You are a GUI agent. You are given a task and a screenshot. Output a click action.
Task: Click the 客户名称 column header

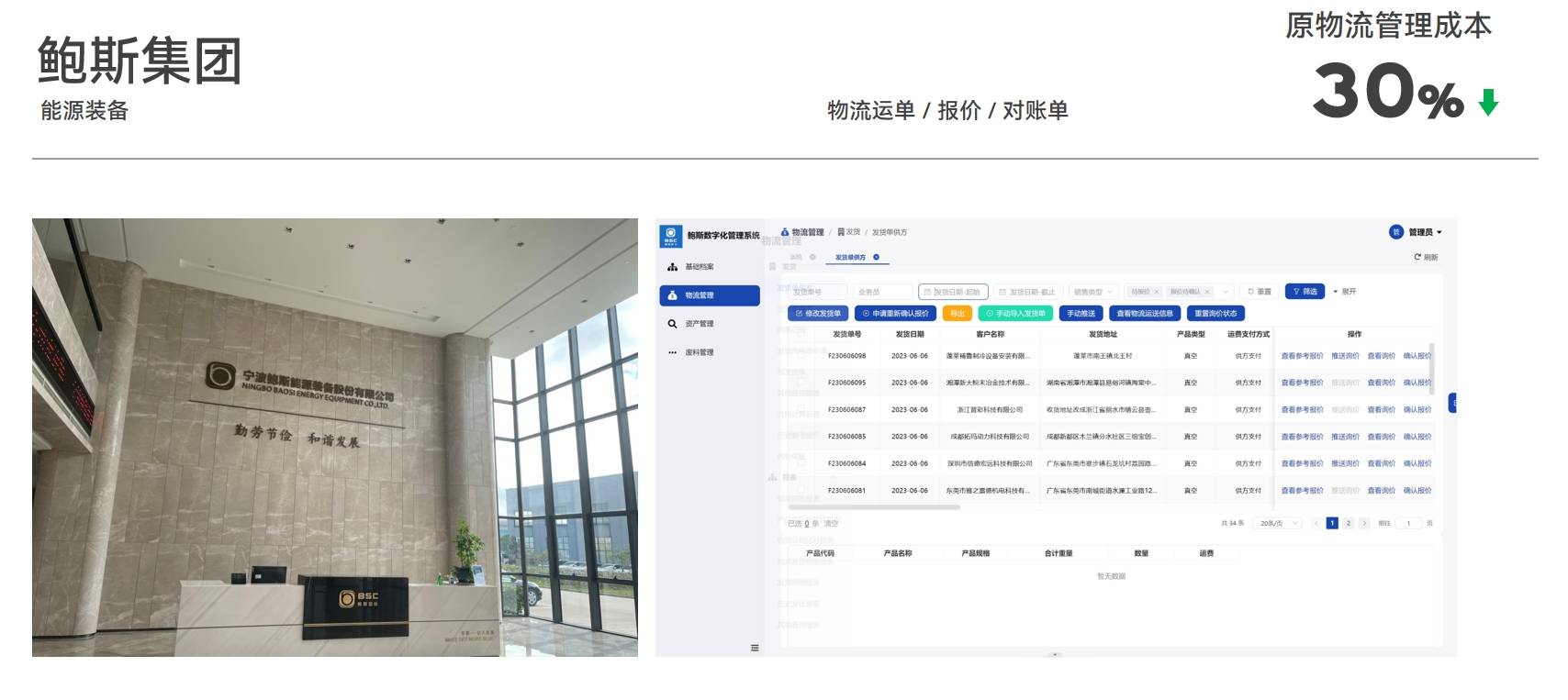[990, 334]
